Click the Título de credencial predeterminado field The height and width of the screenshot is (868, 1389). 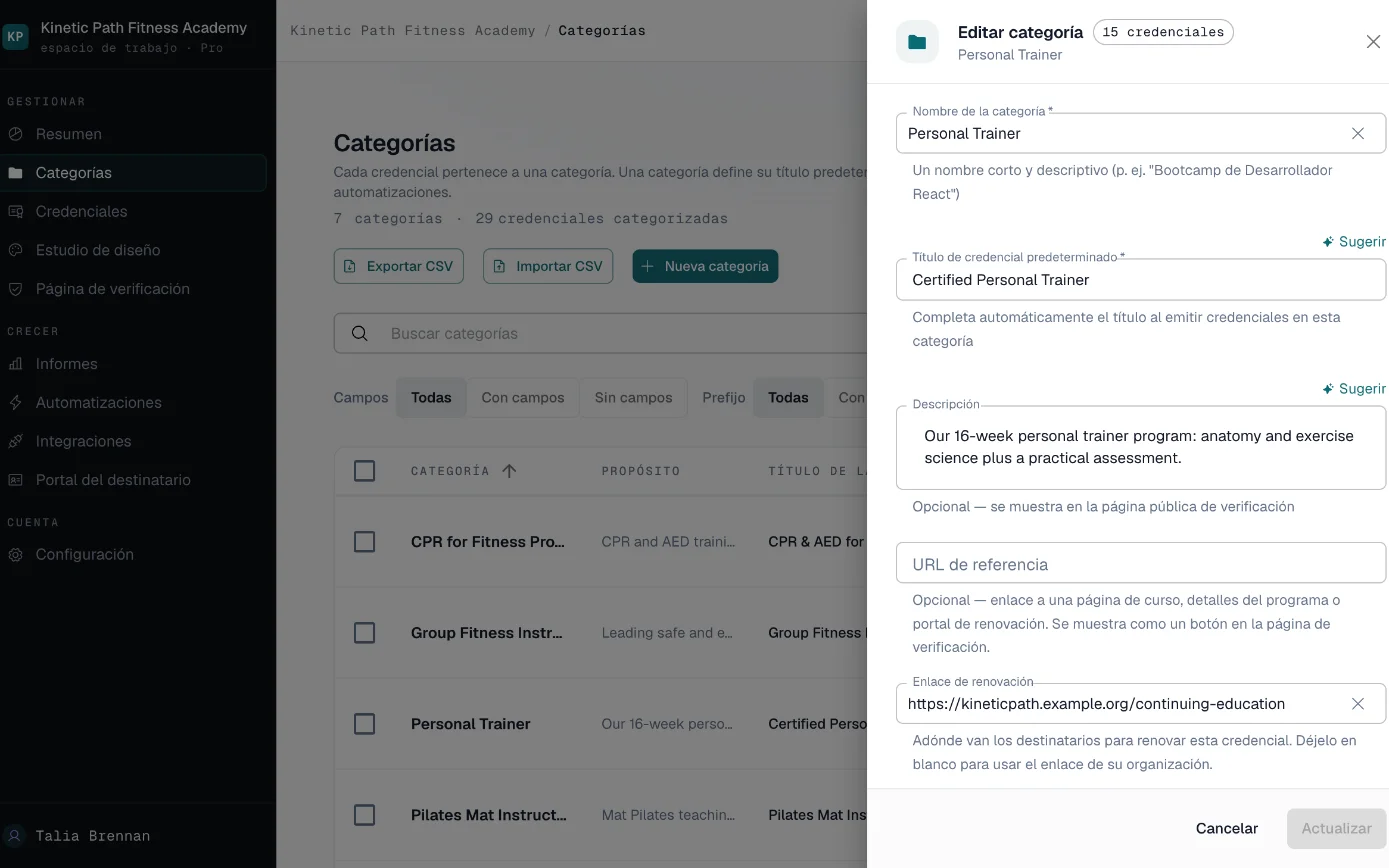[1141, 280]
